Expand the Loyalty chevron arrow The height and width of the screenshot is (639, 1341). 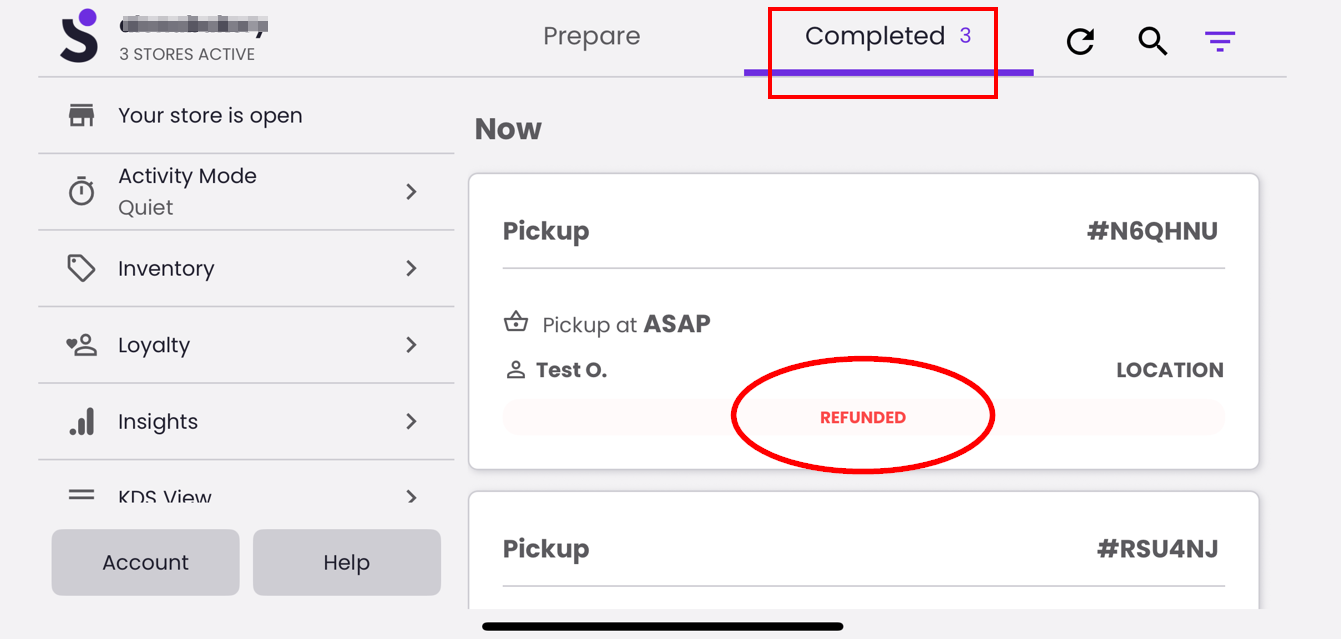click(x=411, y=345)
